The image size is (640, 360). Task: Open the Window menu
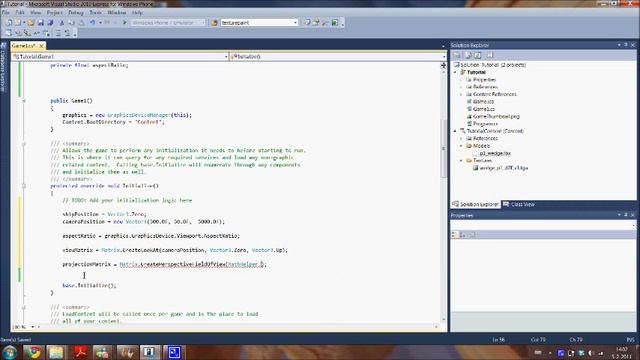coord(117,13)
